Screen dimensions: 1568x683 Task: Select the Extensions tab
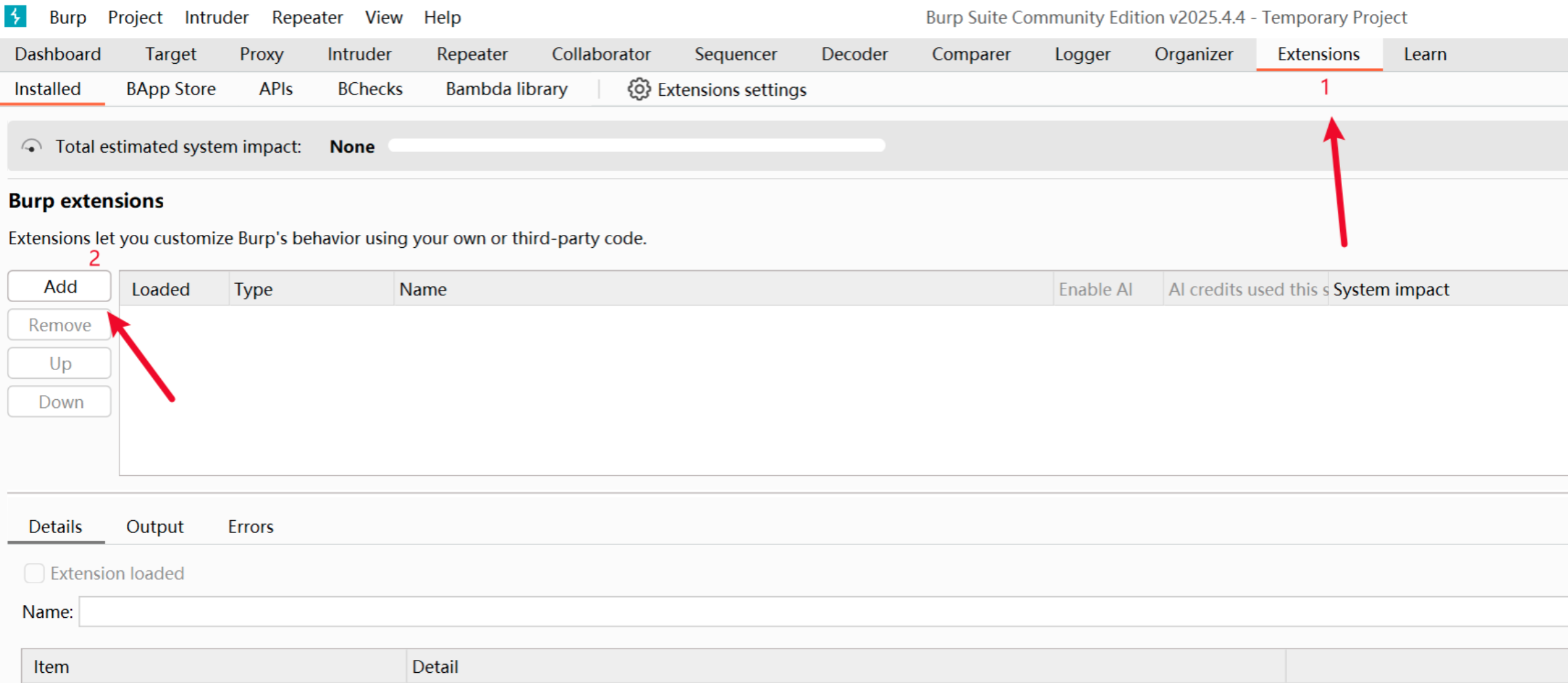point(1318,54)
